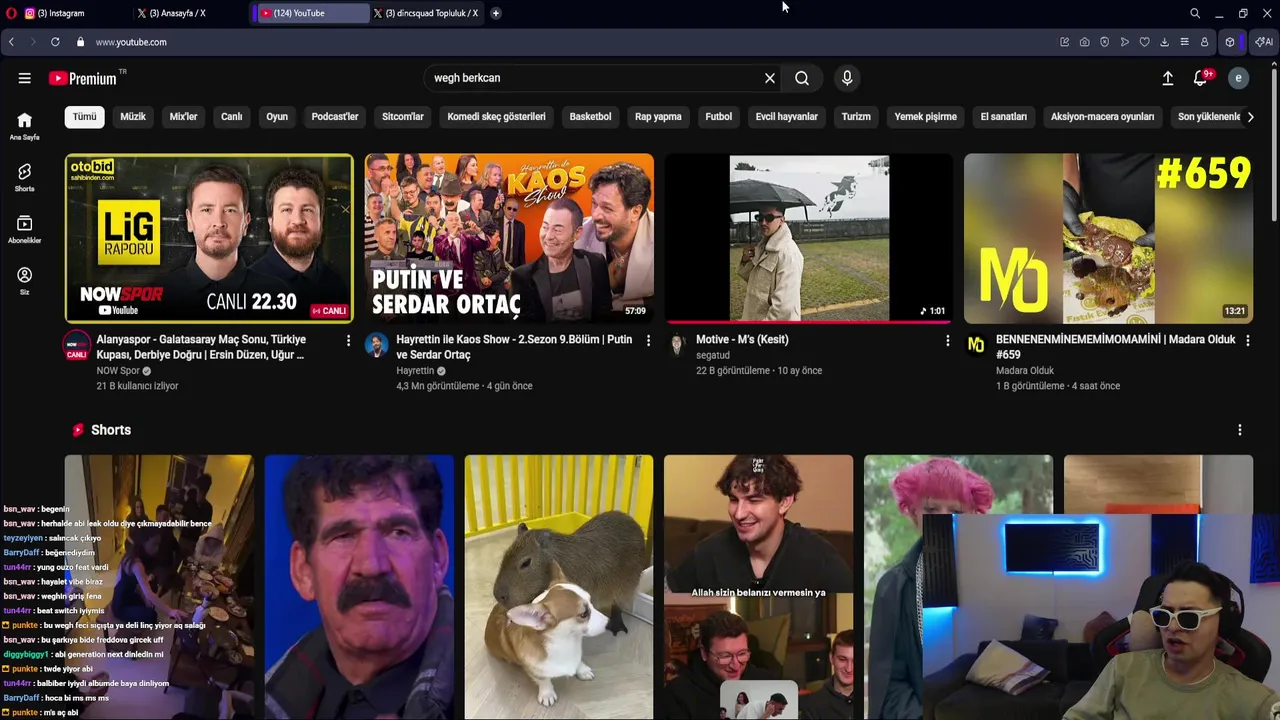Start voice search with the microphone
Image resolution: width=1280 pixels, height=720 pixels.
point(847,78)
